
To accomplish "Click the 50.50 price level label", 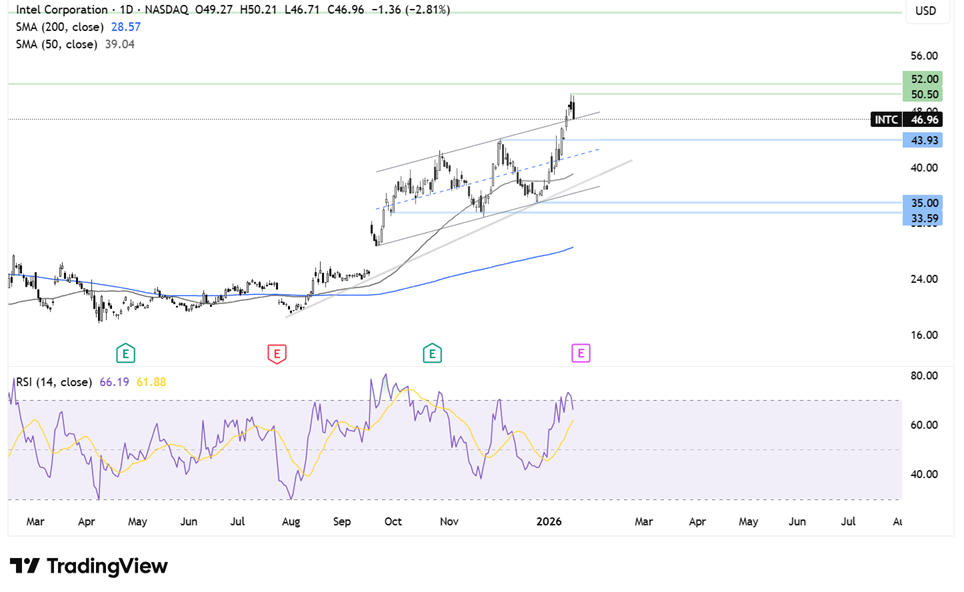I will [924, 94].
